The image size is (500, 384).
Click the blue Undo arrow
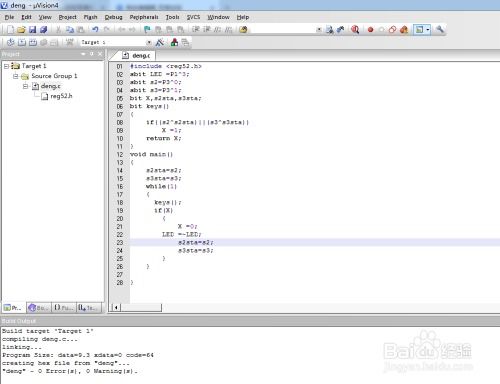pos(95,30)
